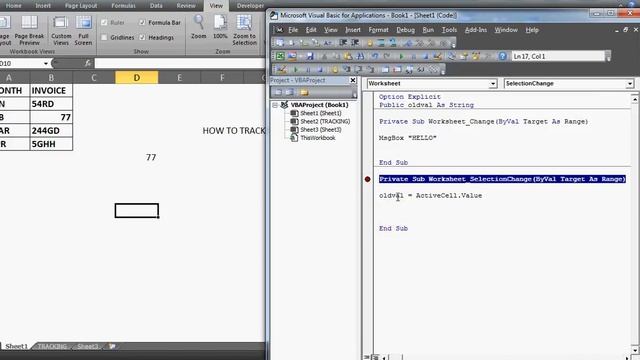Image resolution: width=640 pixels, height=360 pixels.
Task: Click column D header in Excel
Action: click(137, 77)
